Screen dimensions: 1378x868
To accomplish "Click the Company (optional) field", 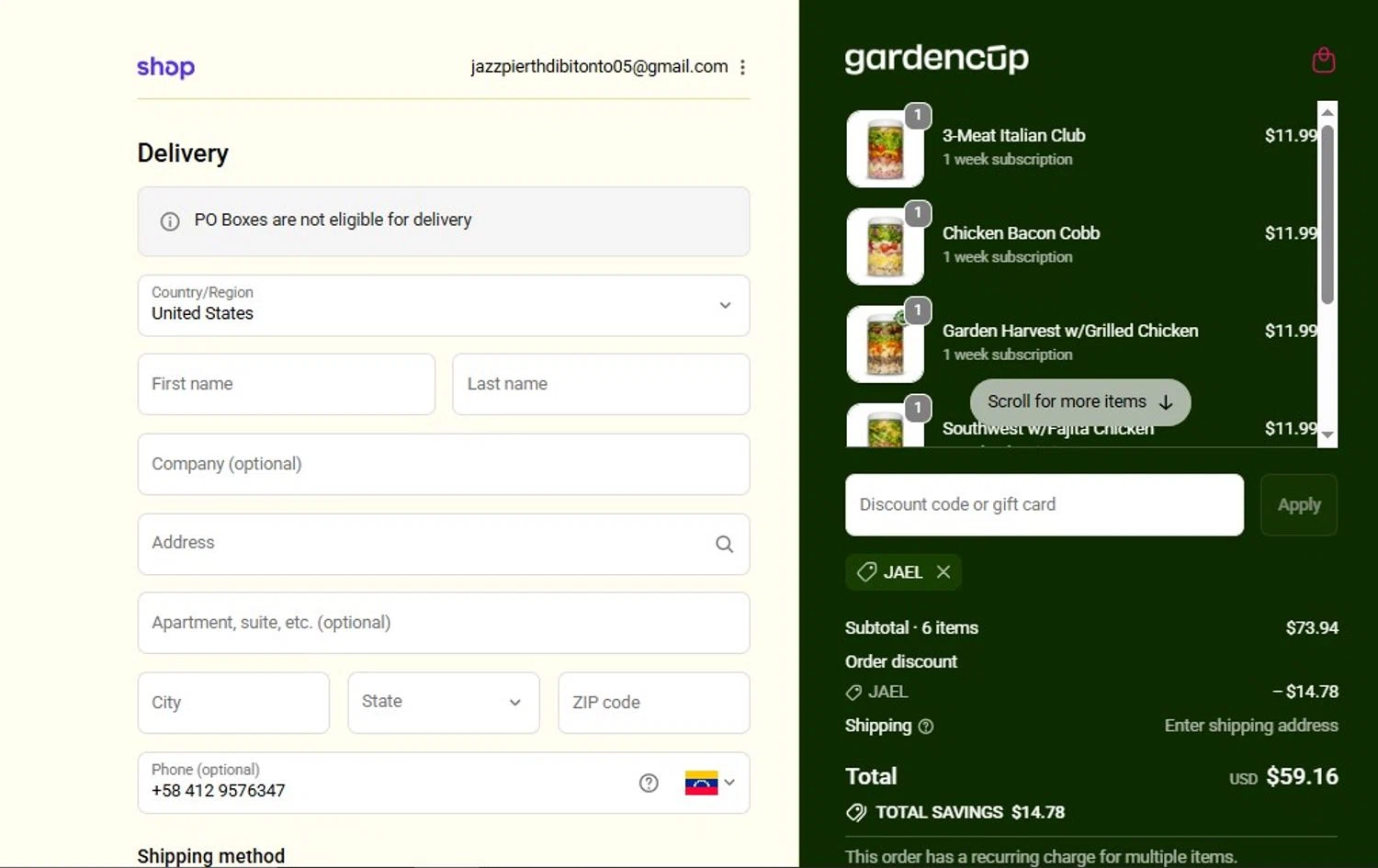I will (444, 464).
